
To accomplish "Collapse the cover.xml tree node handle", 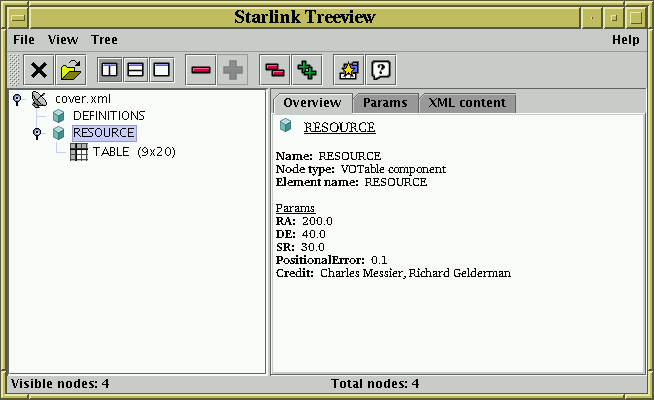I will pyautogui.click(x=17, y=98).
